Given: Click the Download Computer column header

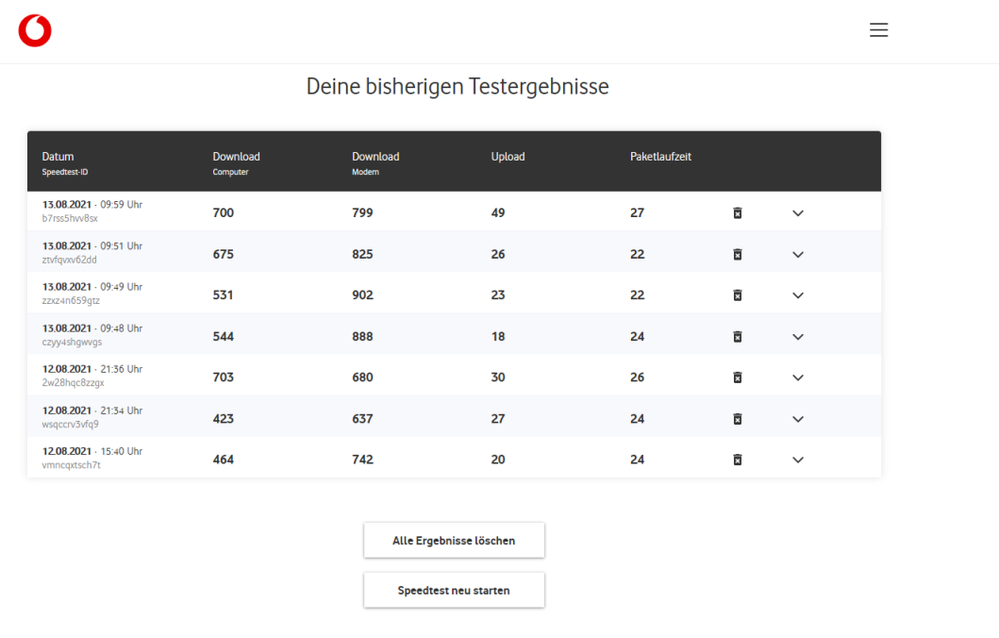Looking at the screenshot, I should click(236, 163).
